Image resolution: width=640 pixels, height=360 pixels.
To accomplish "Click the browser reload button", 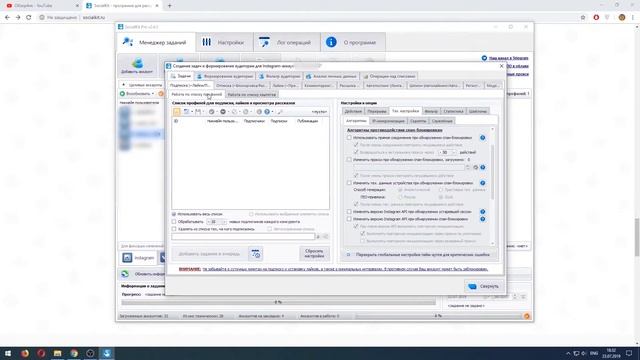I will 29,17.
